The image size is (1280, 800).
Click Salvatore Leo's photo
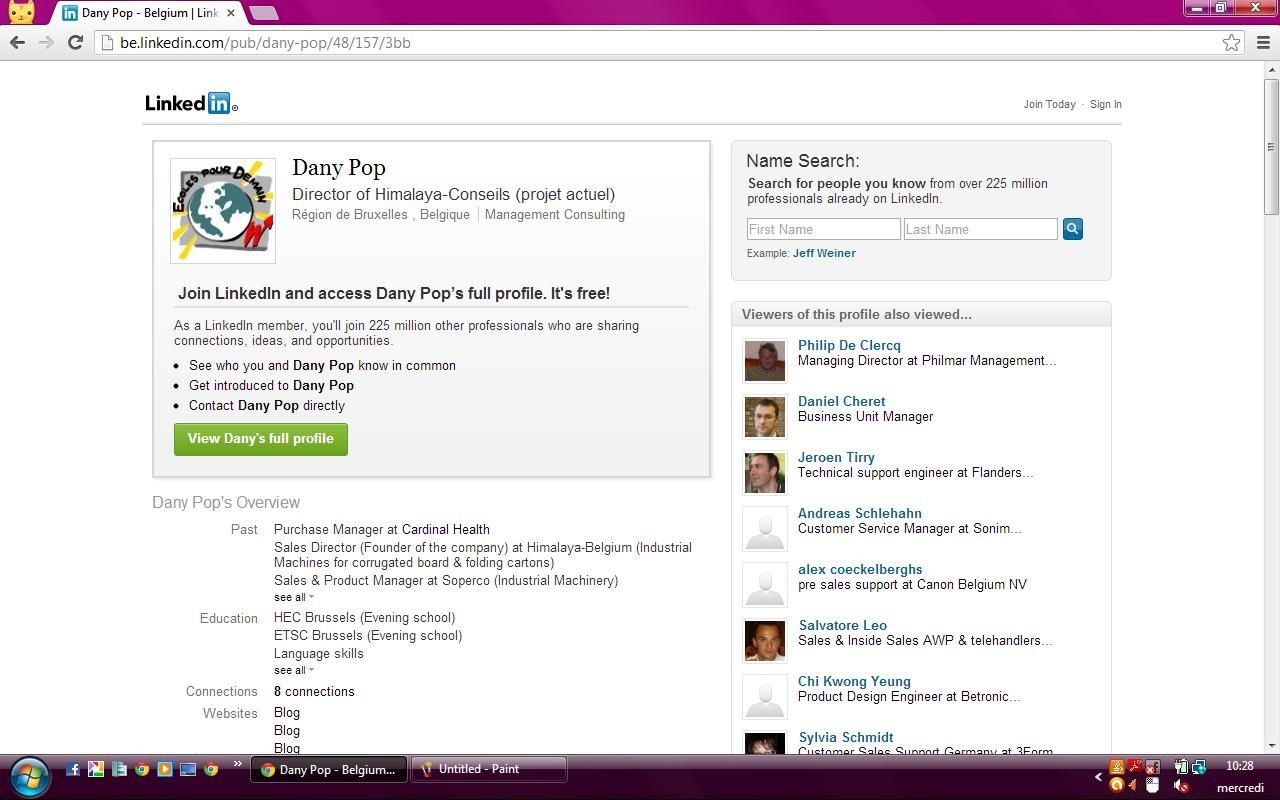(x=765, y=641)
